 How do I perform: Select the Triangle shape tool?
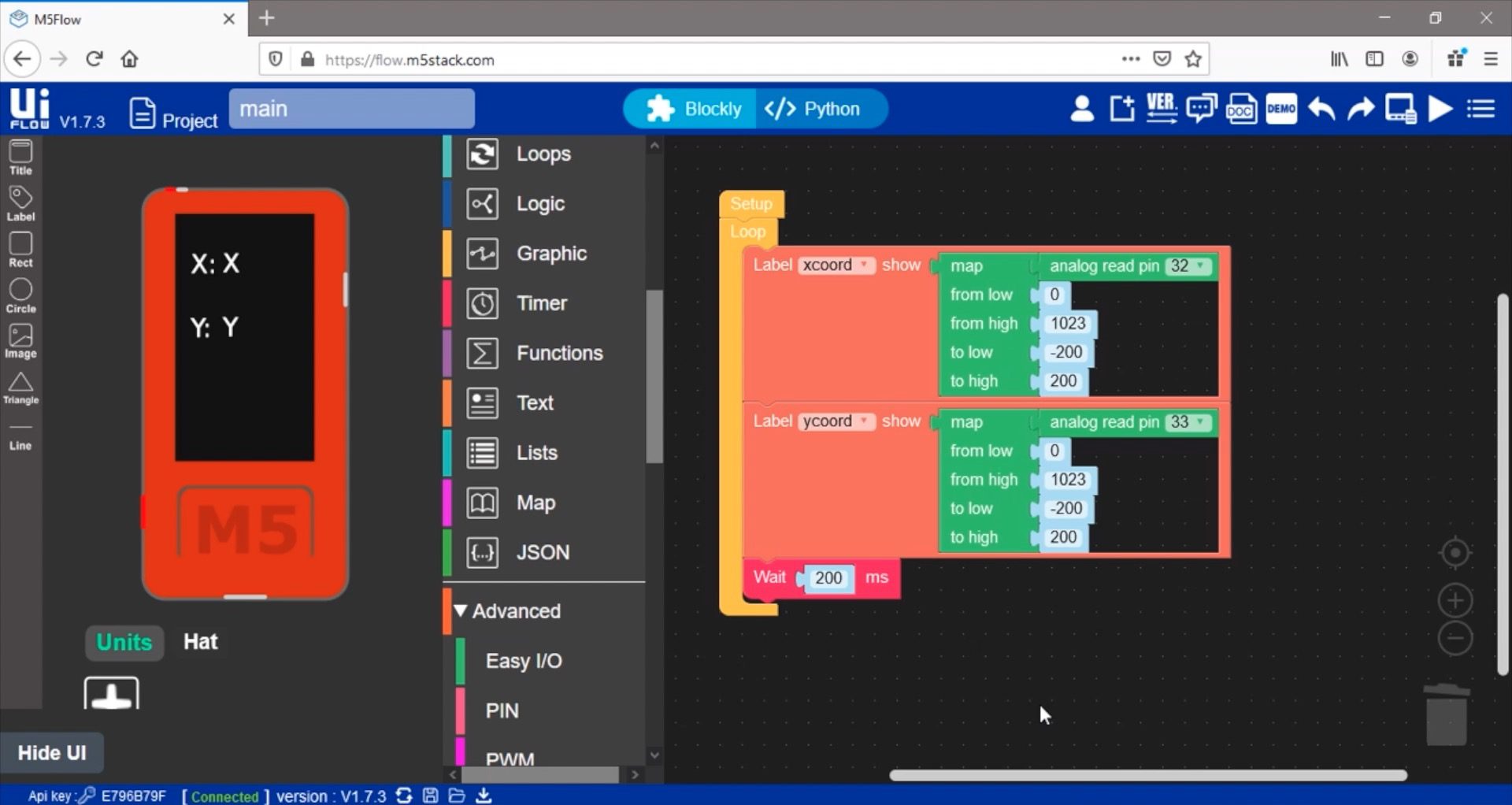pyautogui.click(x=20, y=388)
